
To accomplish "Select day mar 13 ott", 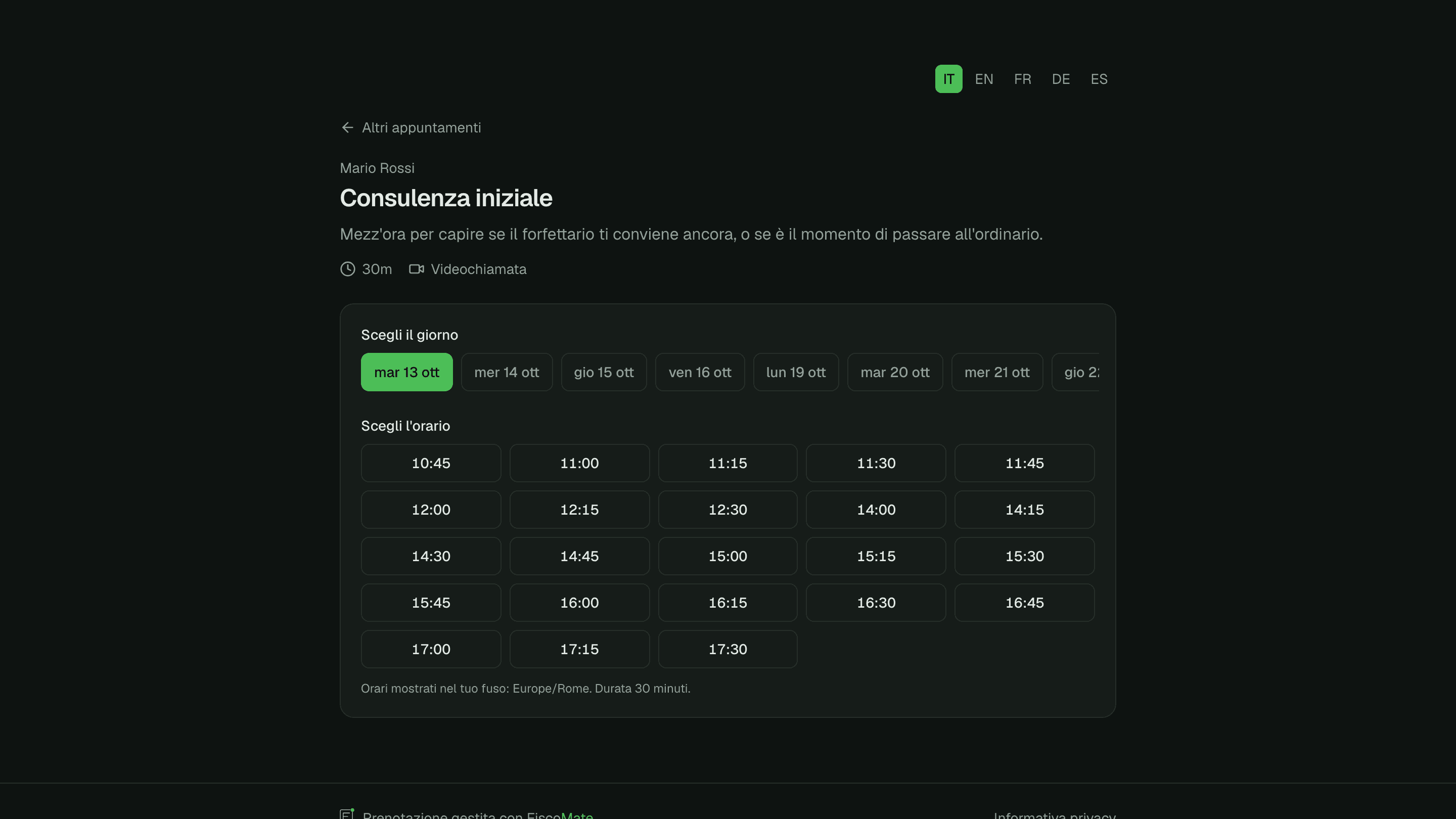I will pyautogui.click(x=406, y=373).
